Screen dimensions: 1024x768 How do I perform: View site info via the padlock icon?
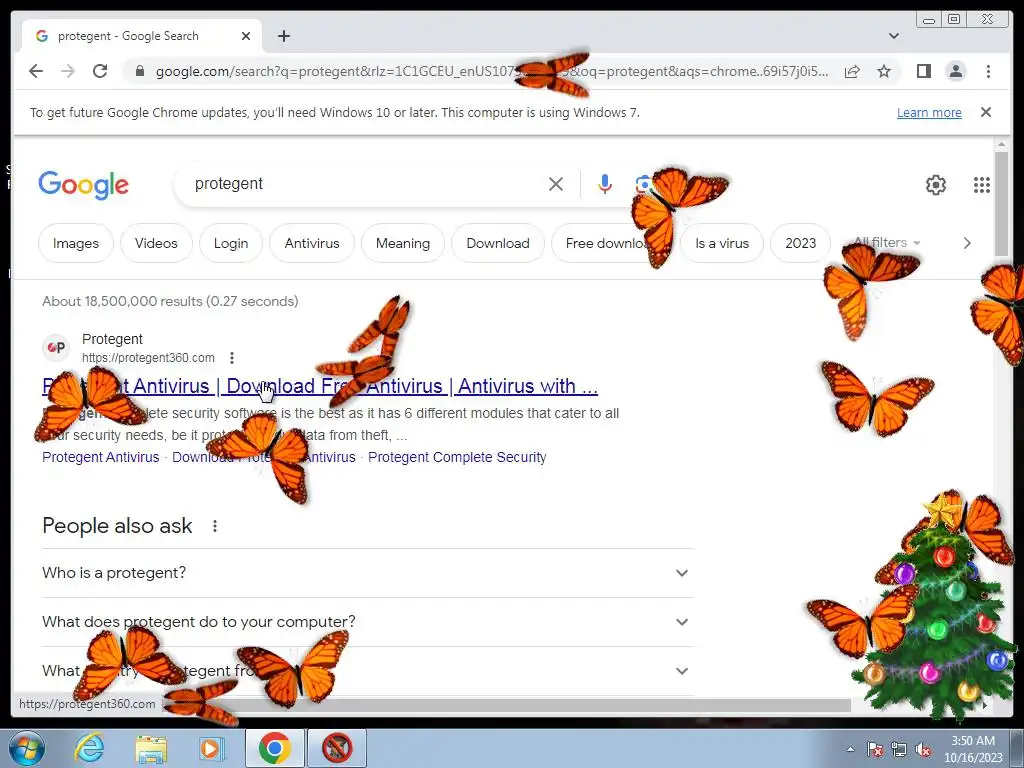pyautogui.click(x=139, y=71)
